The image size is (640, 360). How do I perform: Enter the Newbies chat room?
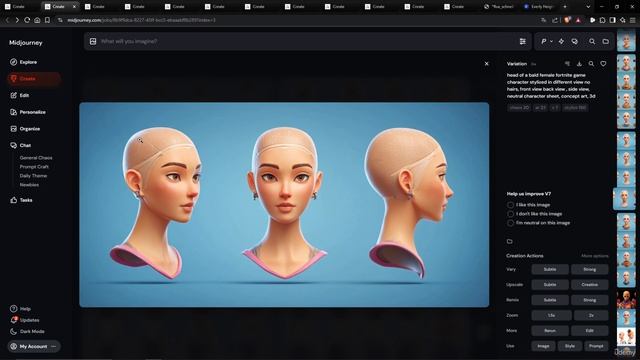[x=29, y=184]
